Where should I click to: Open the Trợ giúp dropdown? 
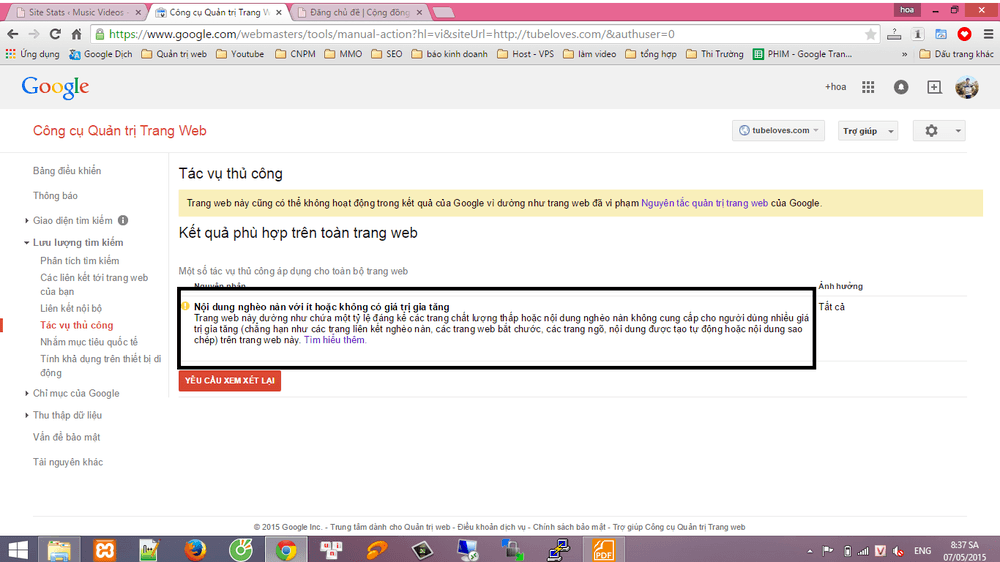pos(868,131)
